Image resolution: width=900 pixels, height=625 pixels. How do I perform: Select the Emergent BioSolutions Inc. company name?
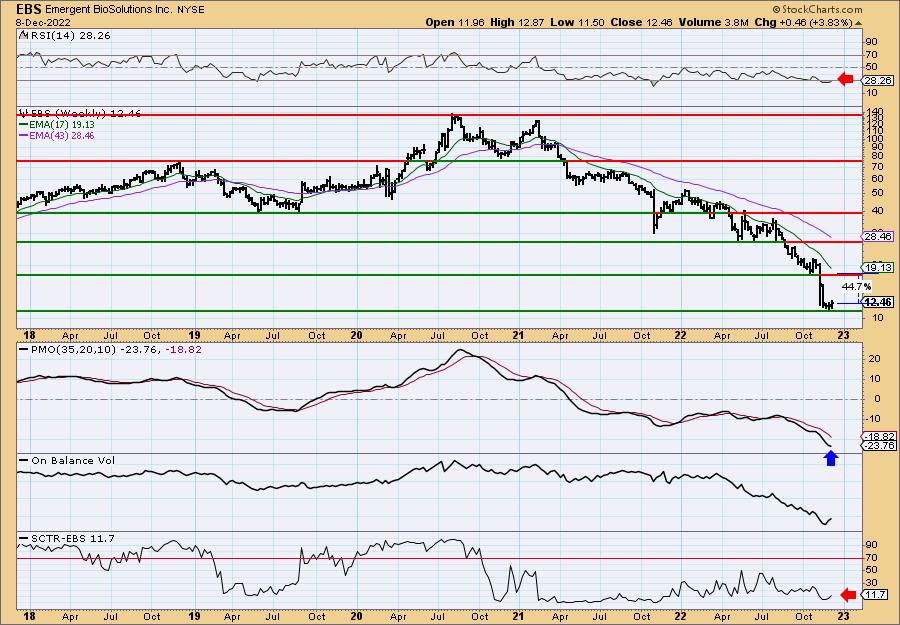click(x=107, y=10)
